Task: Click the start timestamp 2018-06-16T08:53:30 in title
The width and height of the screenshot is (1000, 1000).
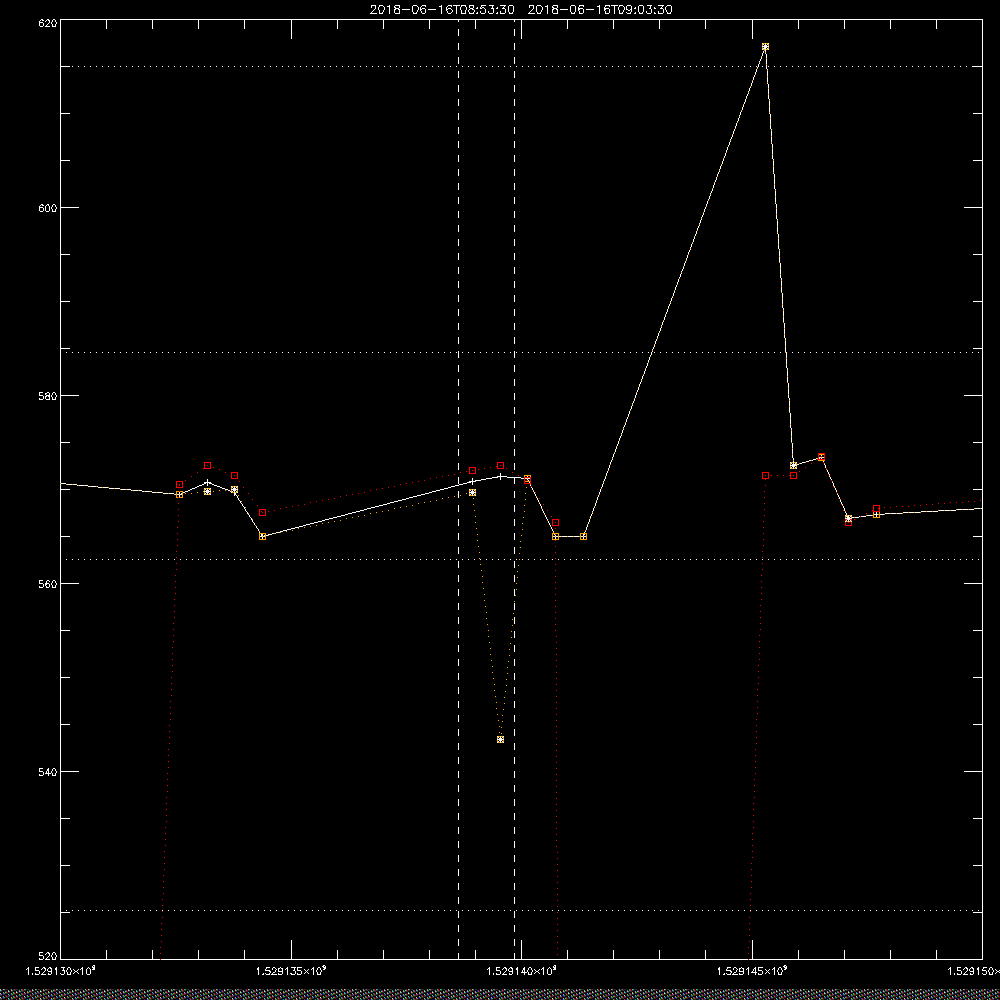Action: point(442,10)
